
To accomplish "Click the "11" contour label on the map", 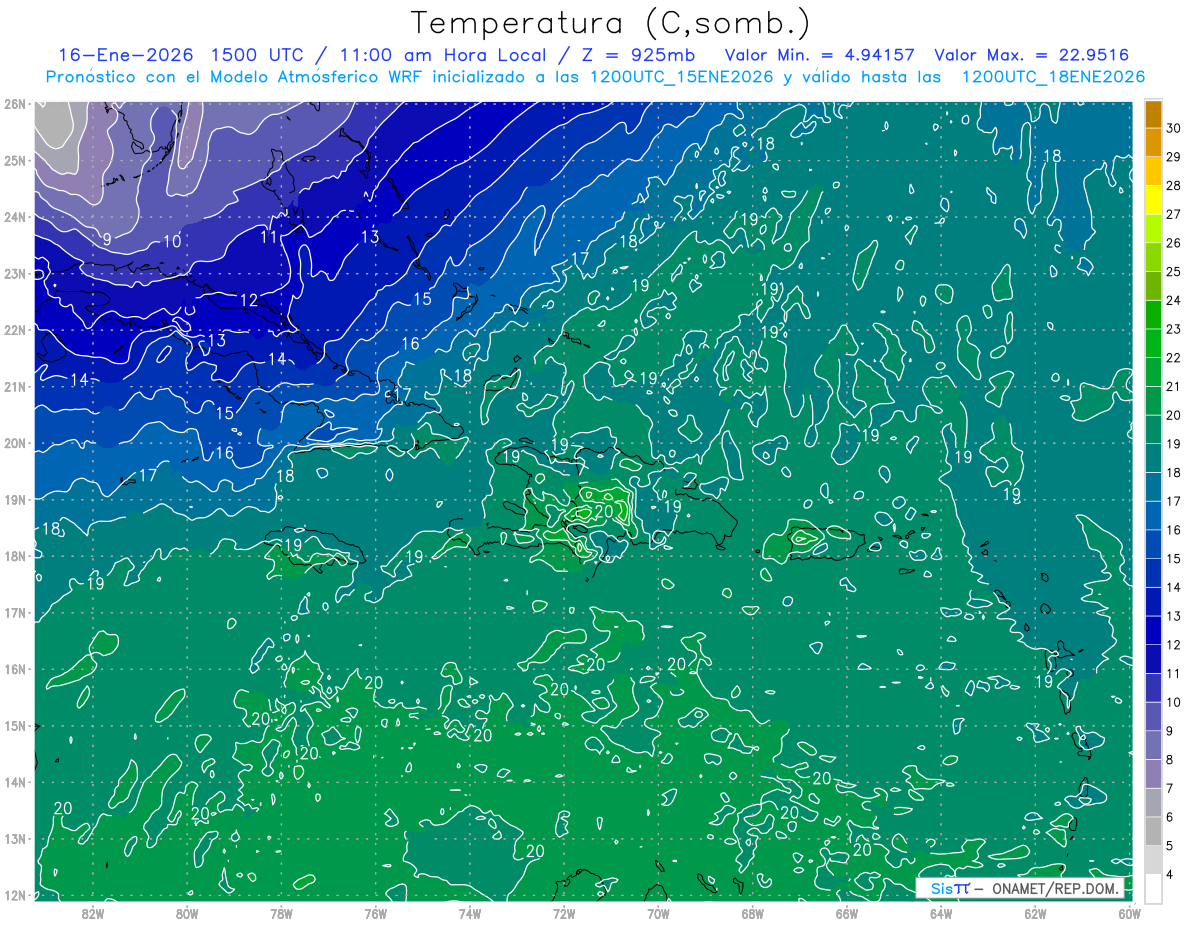I will coord(269,237).
